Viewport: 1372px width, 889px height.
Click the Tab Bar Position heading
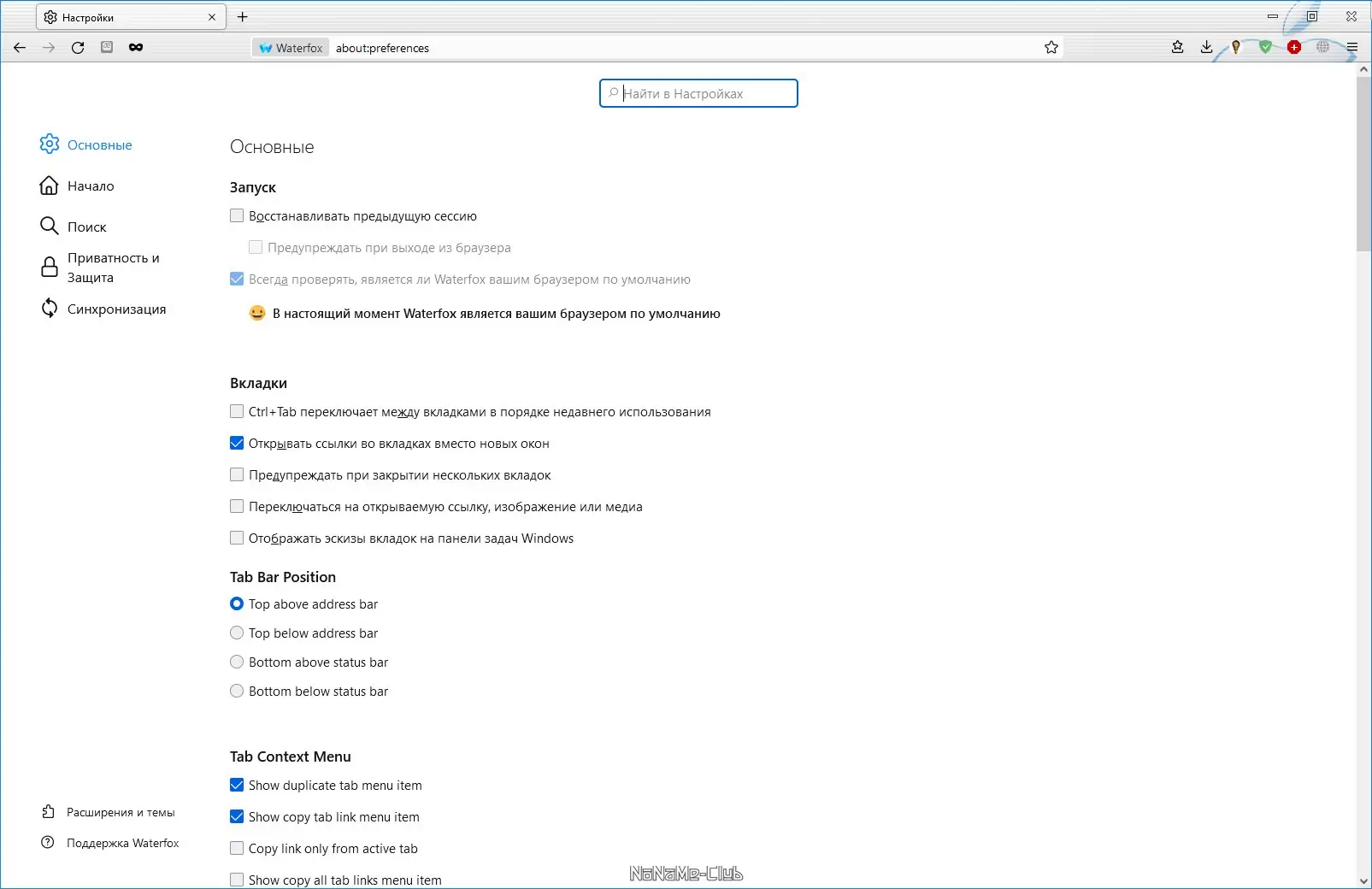pos(283,577)
